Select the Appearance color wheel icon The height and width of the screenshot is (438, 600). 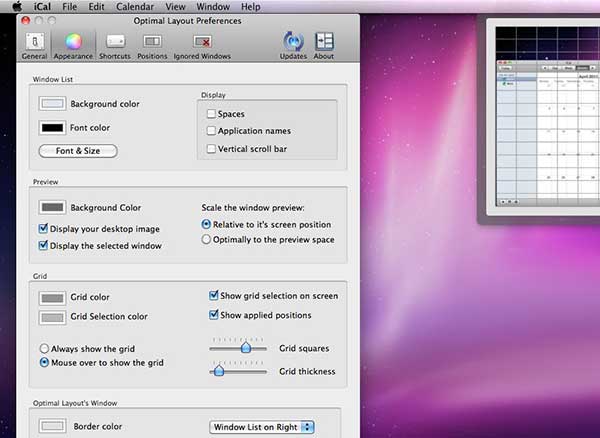(73, 42)
